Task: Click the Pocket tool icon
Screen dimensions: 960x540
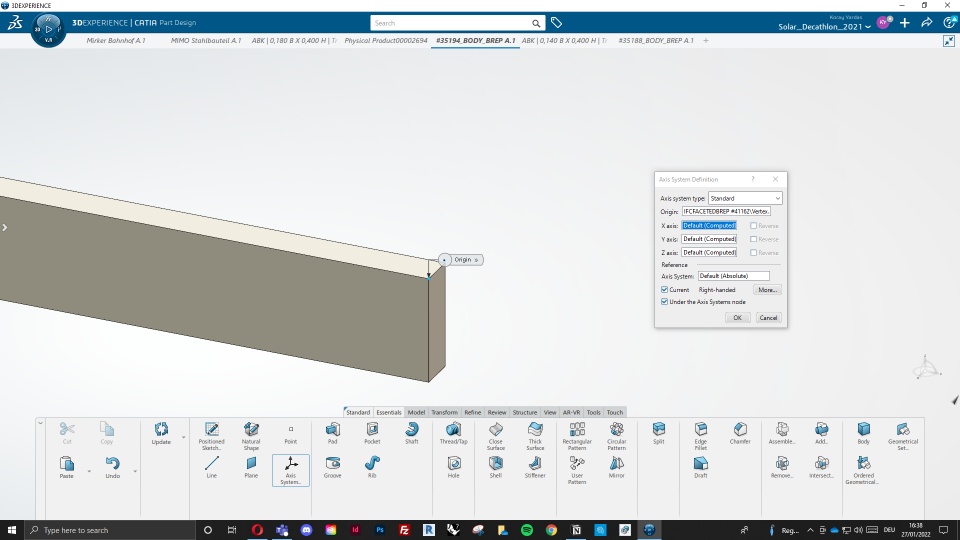Action: 372,430
